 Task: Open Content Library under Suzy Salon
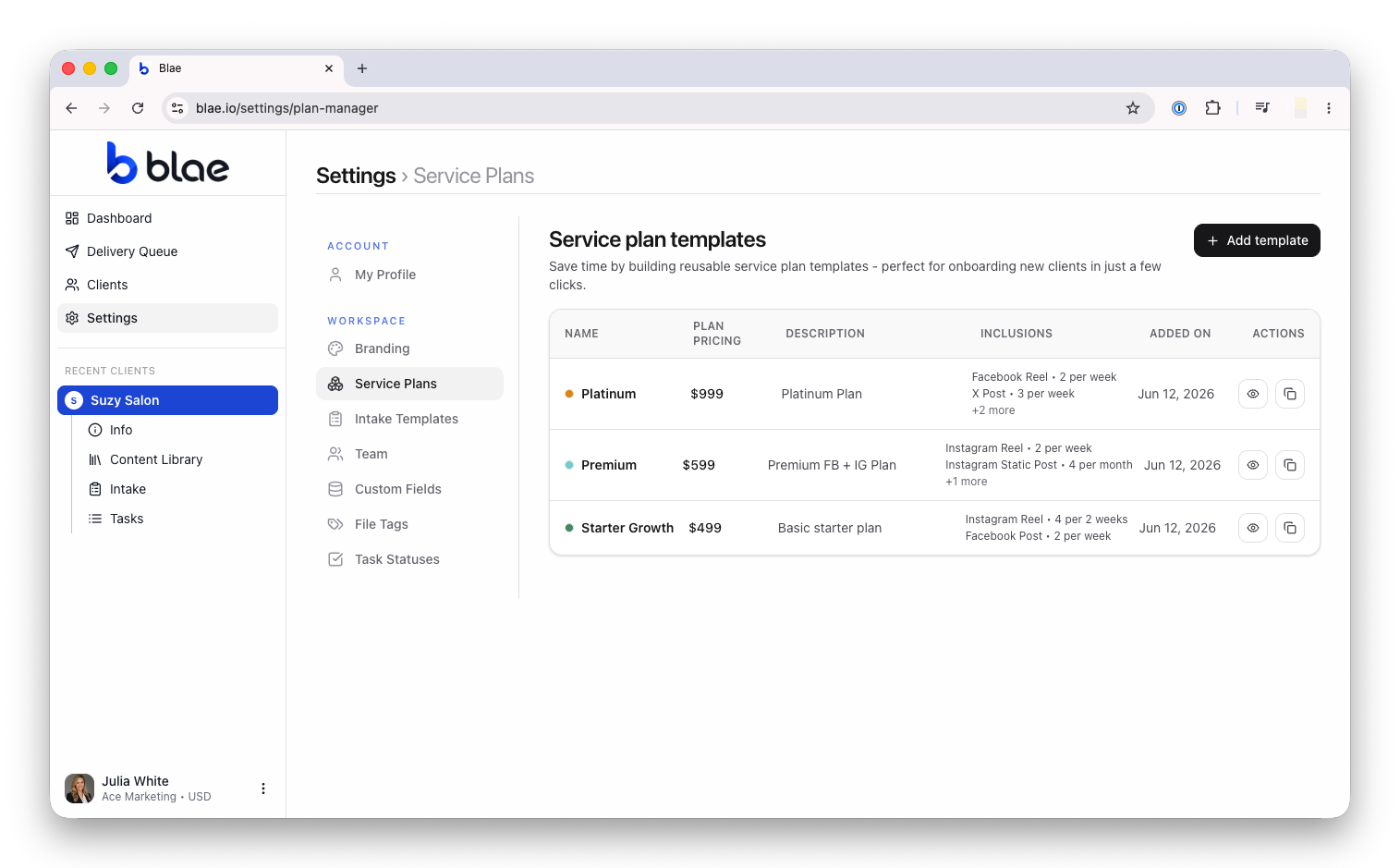tap(145, 459)
